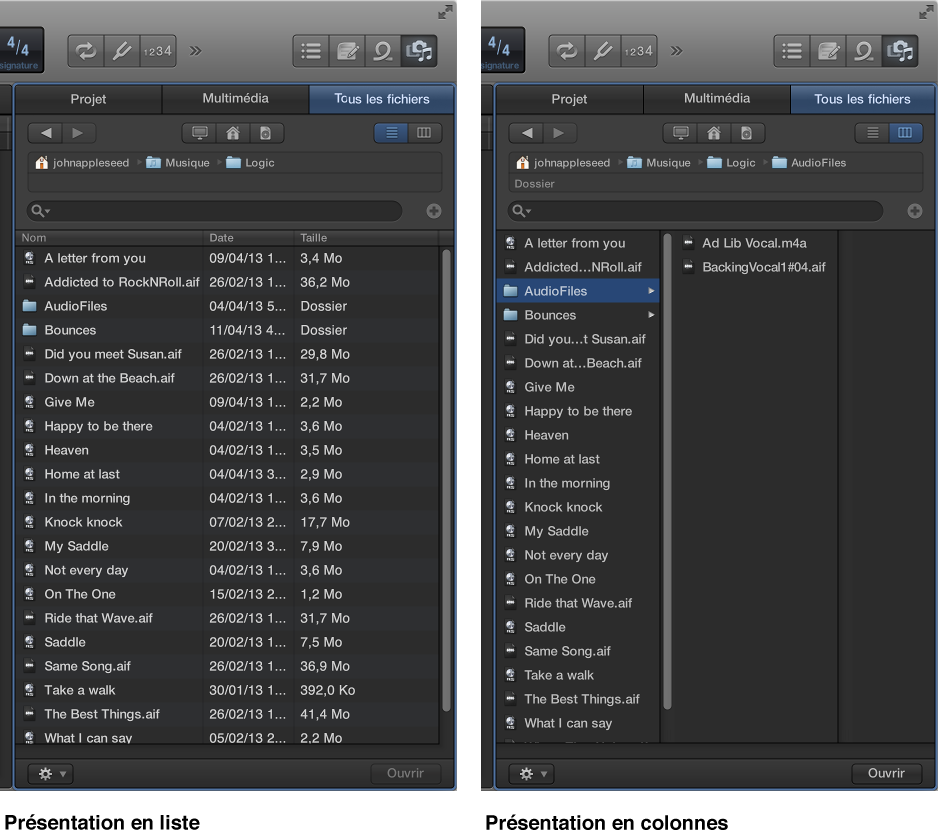Go to Home folder icon in column view browser

coord(713,133)
